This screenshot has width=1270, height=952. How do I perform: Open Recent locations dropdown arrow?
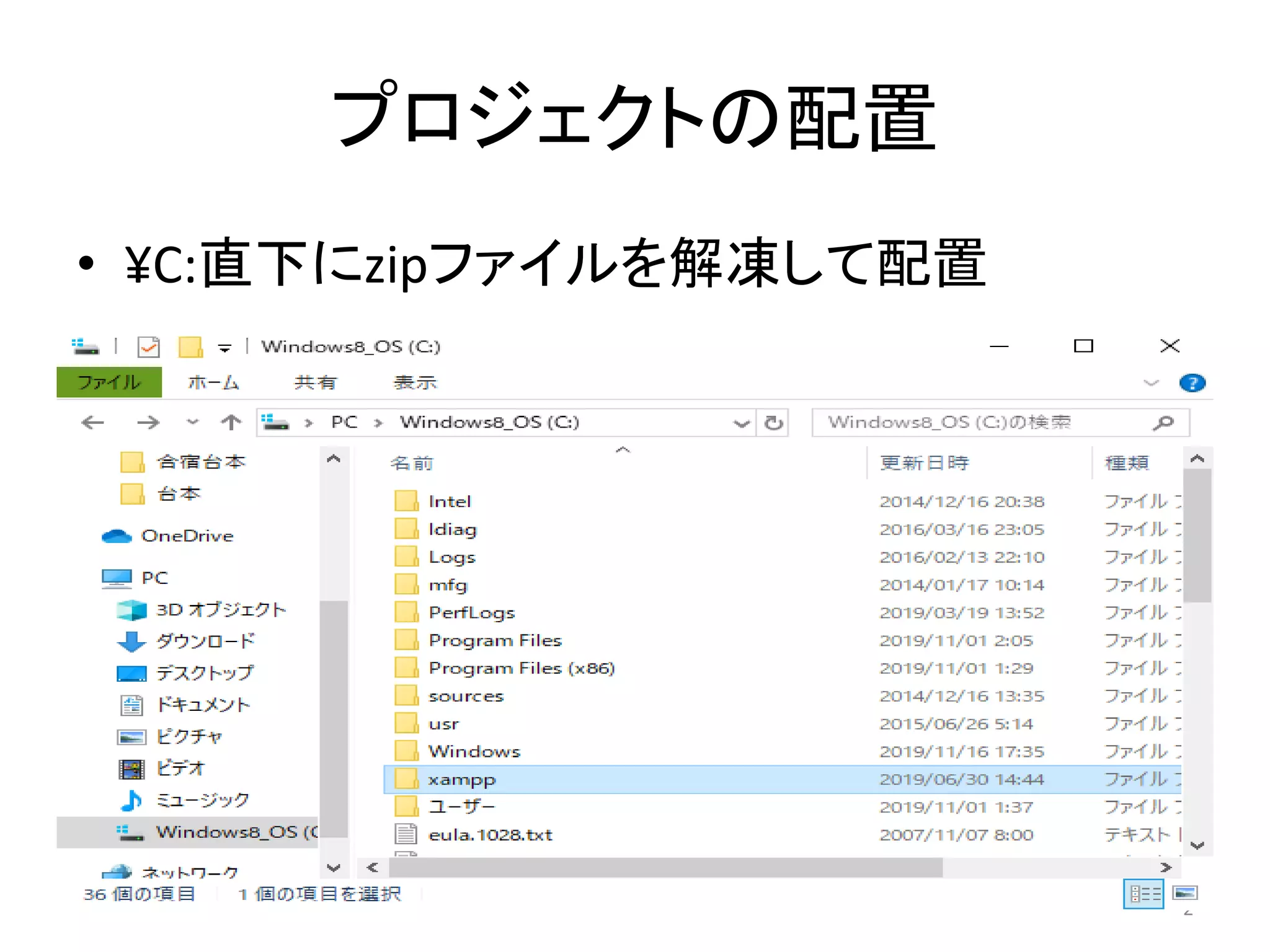pyautogui.click(x=193, y=423)
